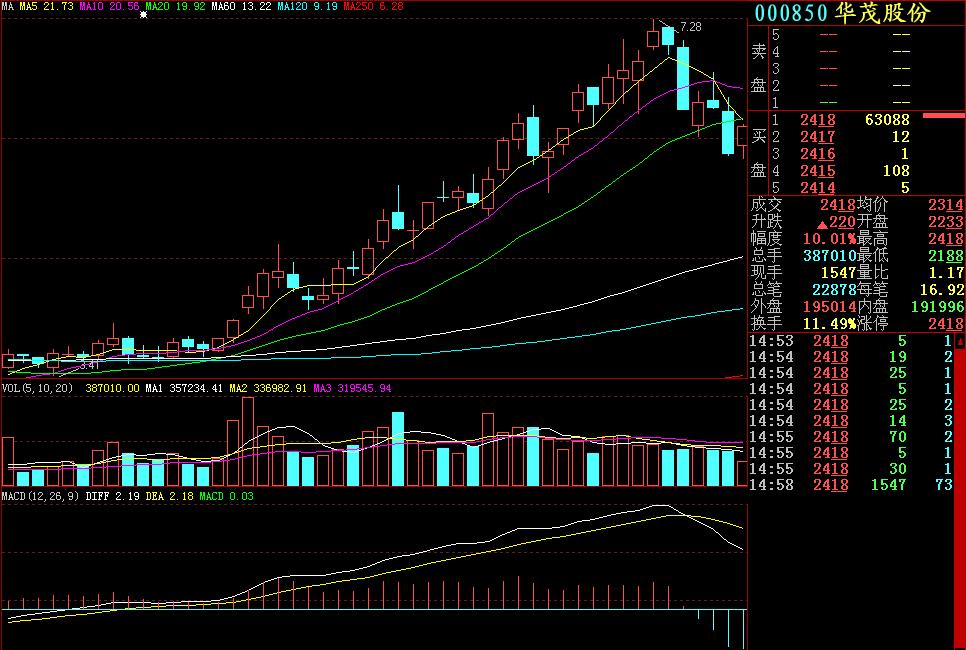Click the 量比 ratio 1.17
966x650 pixels.
[946, 272]
